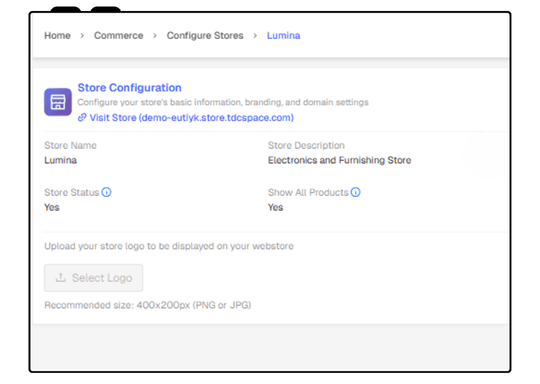Viewport: 540px width, 384px height.
Task: Click the upload icon in Select Logo
Action: [x=61, y=278]
